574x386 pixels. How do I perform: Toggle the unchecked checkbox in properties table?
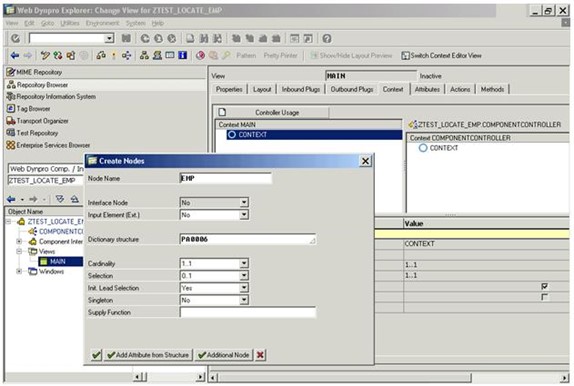pyautogui.click(x=545, y=297)
